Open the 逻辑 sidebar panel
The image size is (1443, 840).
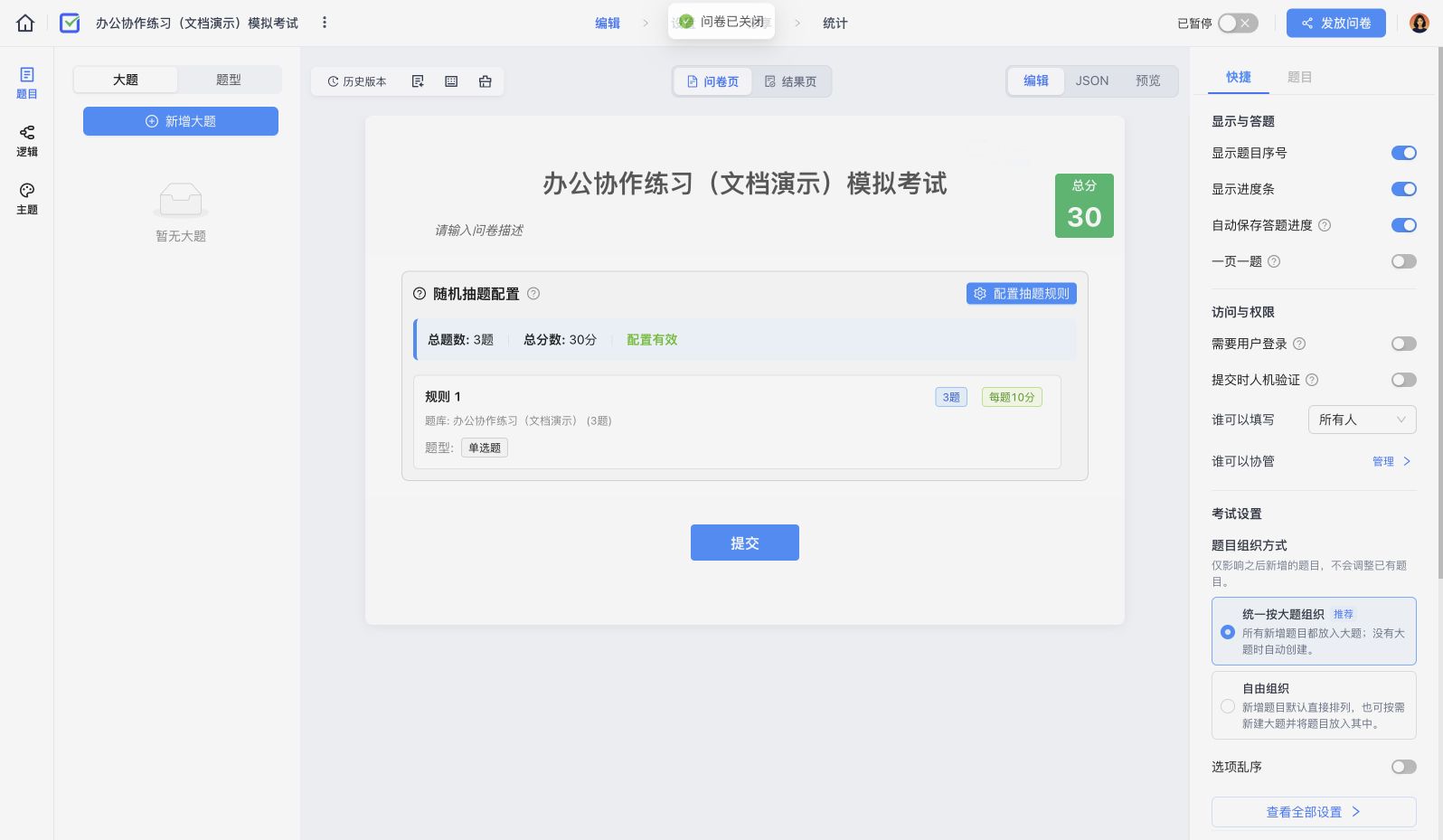tap(27, 140)
